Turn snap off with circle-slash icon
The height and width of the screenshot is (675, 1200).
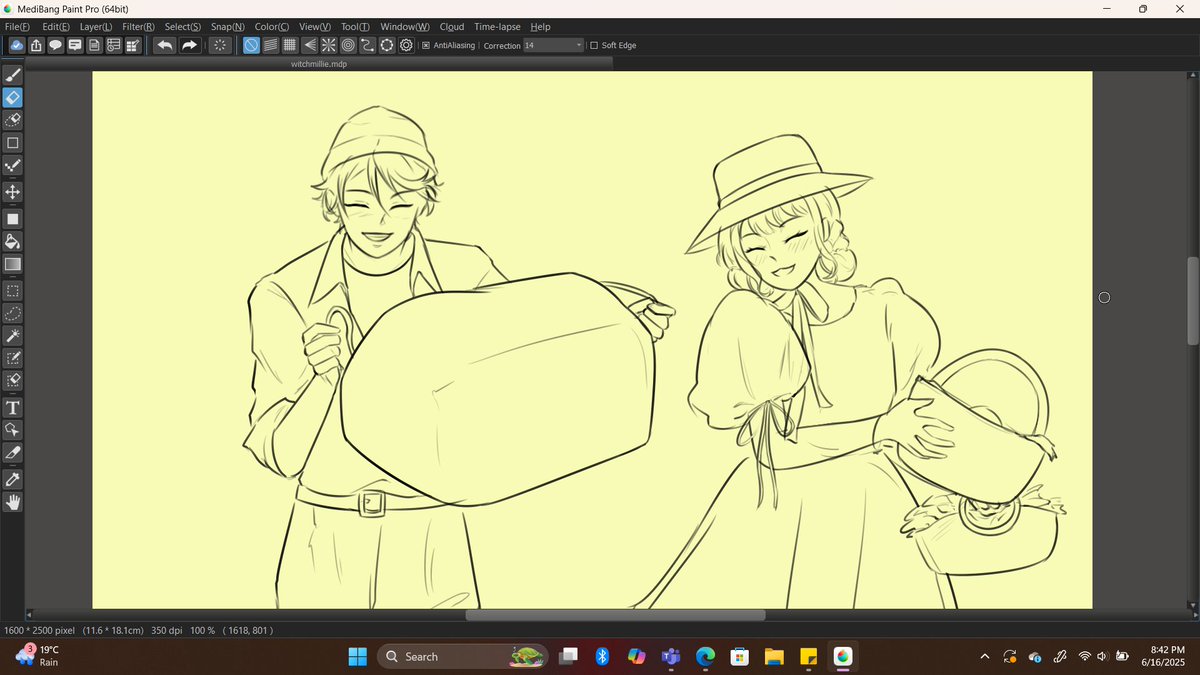point(251,45)
